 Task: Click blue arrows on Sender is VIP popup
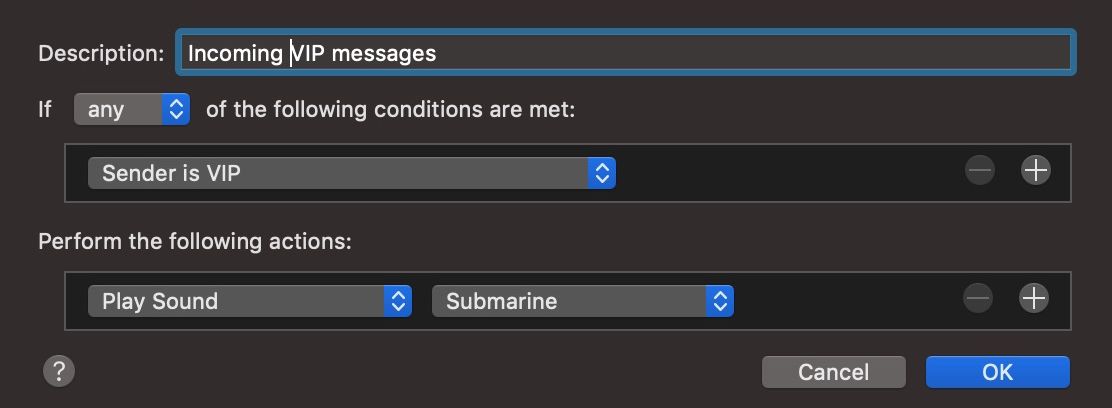pyautogui.click(x=602, y=173)
